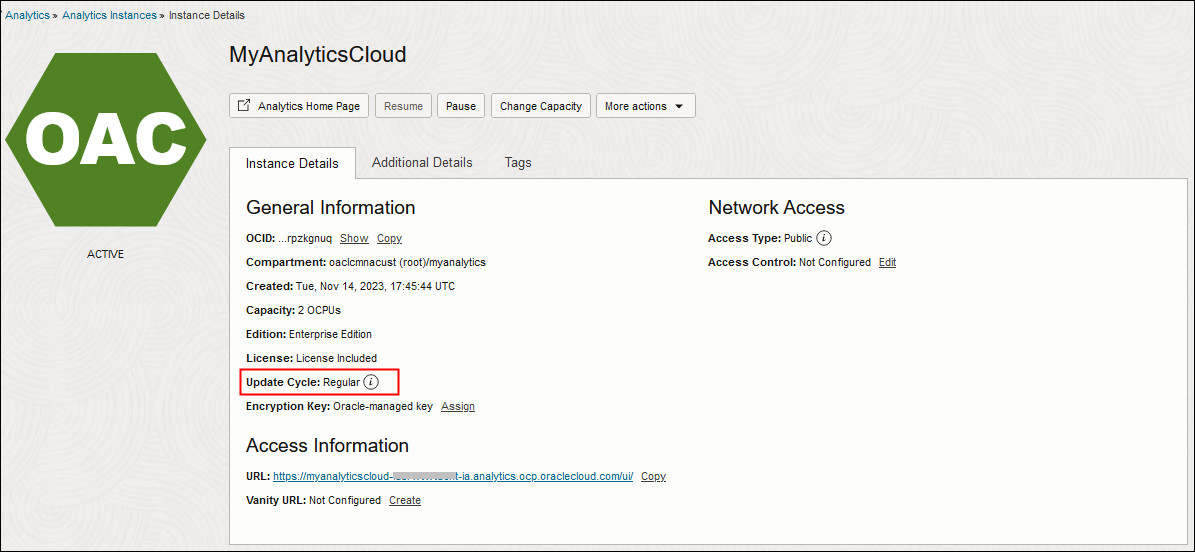Click the green OAC hexagon icon
The width and height of the screenshot is (1195, 552).
(x=105, y=138)
